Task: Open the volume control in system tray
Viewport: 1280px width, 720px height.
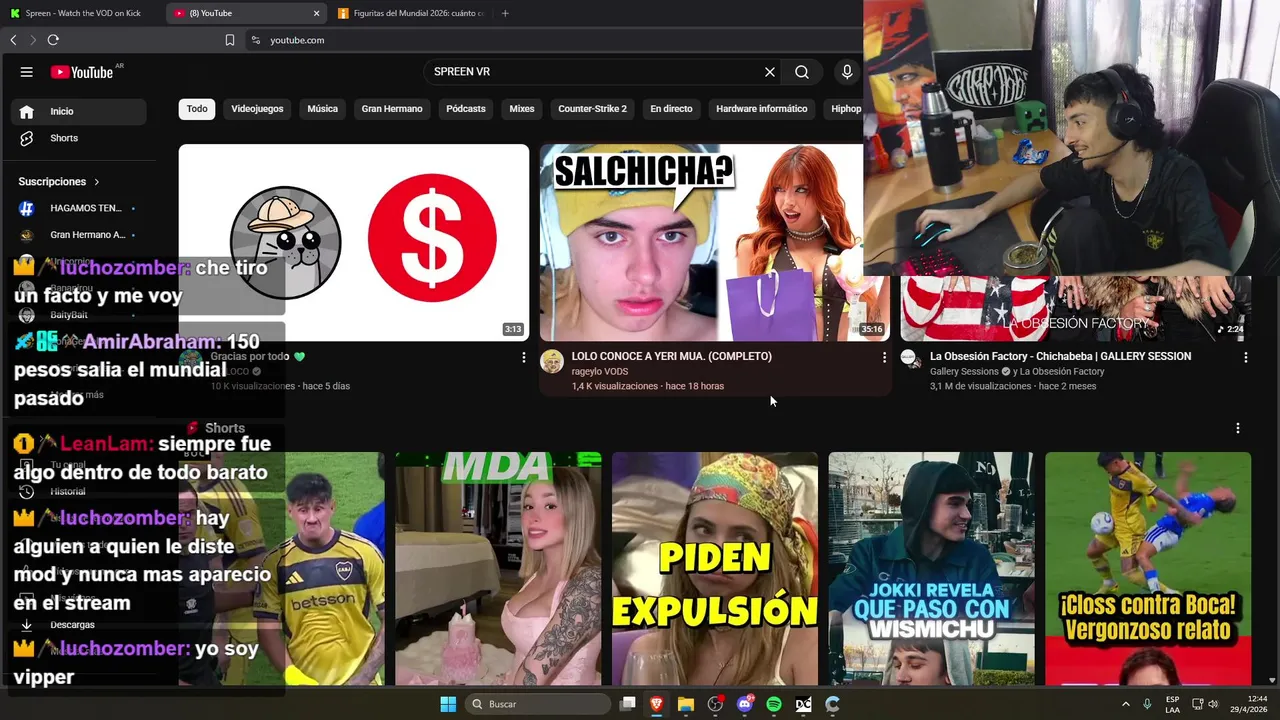Action: [1213, 704]
